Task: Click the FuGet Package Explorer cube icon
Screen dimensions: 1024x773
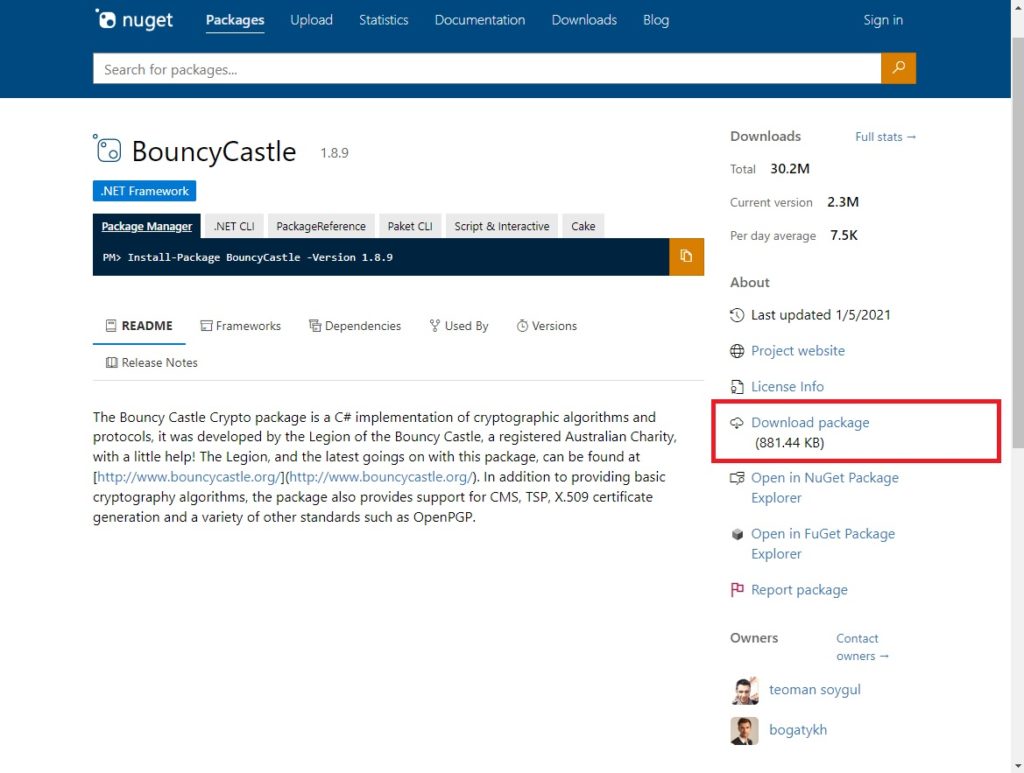Action: coord(737,534)
